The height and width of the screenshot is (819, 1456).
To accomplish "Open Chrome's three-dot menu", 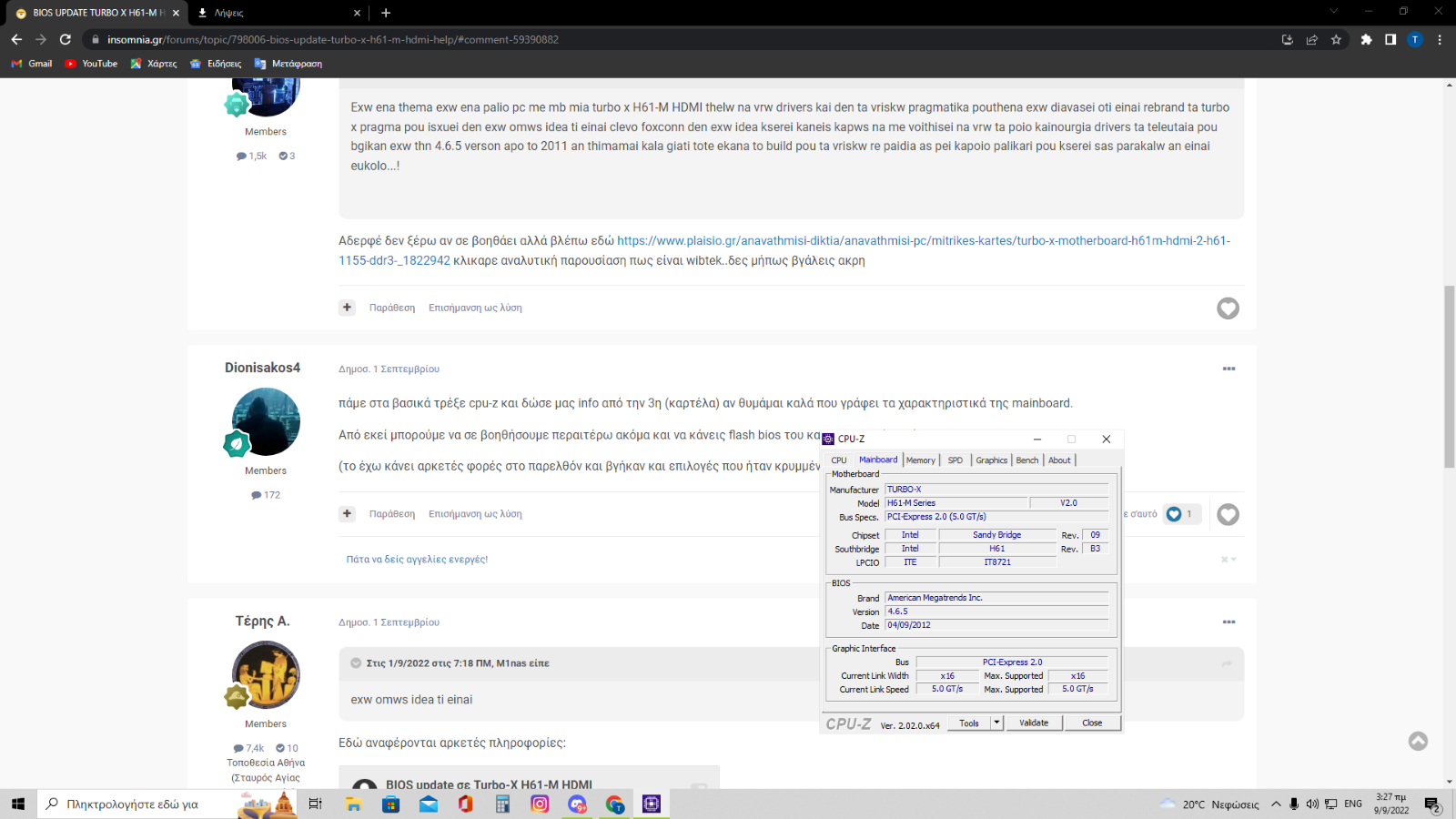I will (x=1440, y=39).
